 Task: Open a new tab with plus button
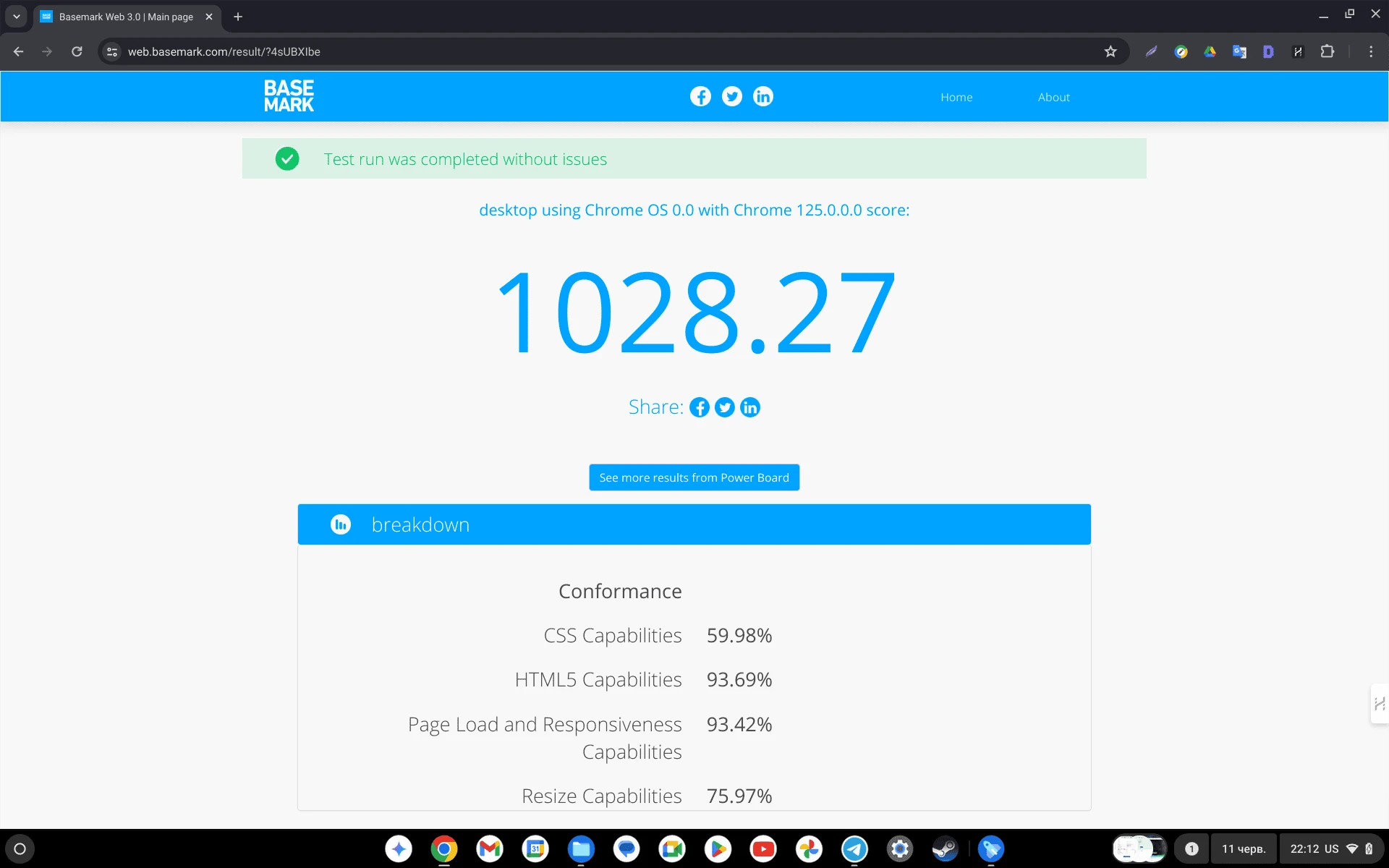(x=238, y=17)
